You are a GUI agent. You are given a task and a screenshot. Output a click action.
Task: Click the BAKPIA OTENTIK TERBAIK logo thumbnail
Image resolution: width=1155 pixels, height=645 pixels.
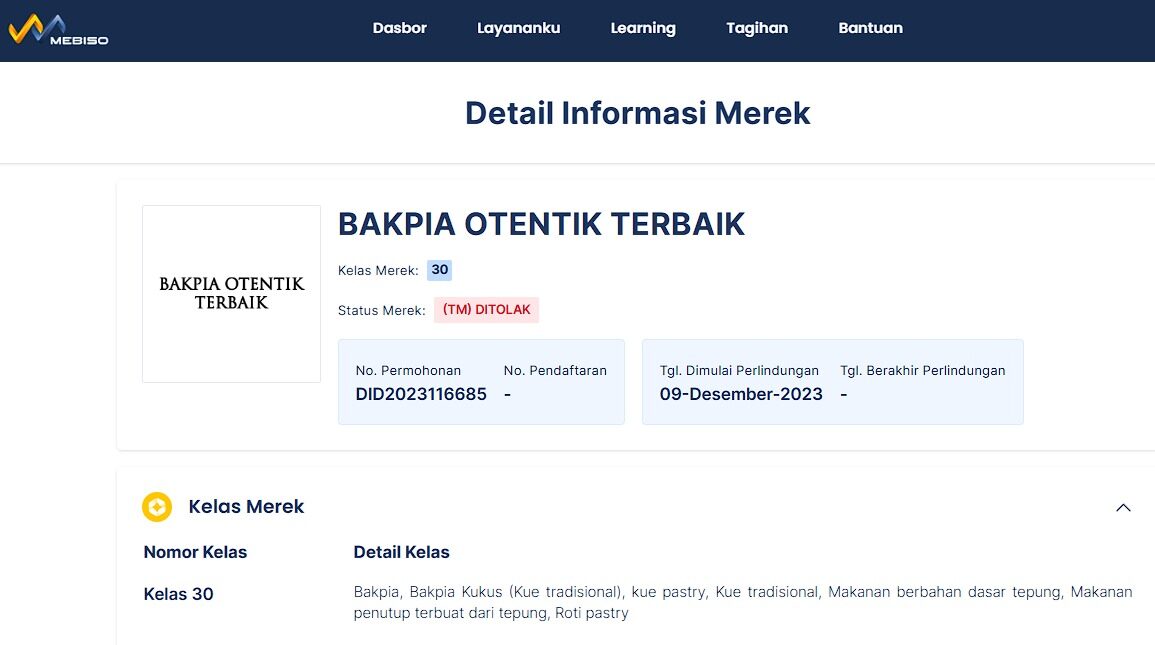[x=231, y=294]
